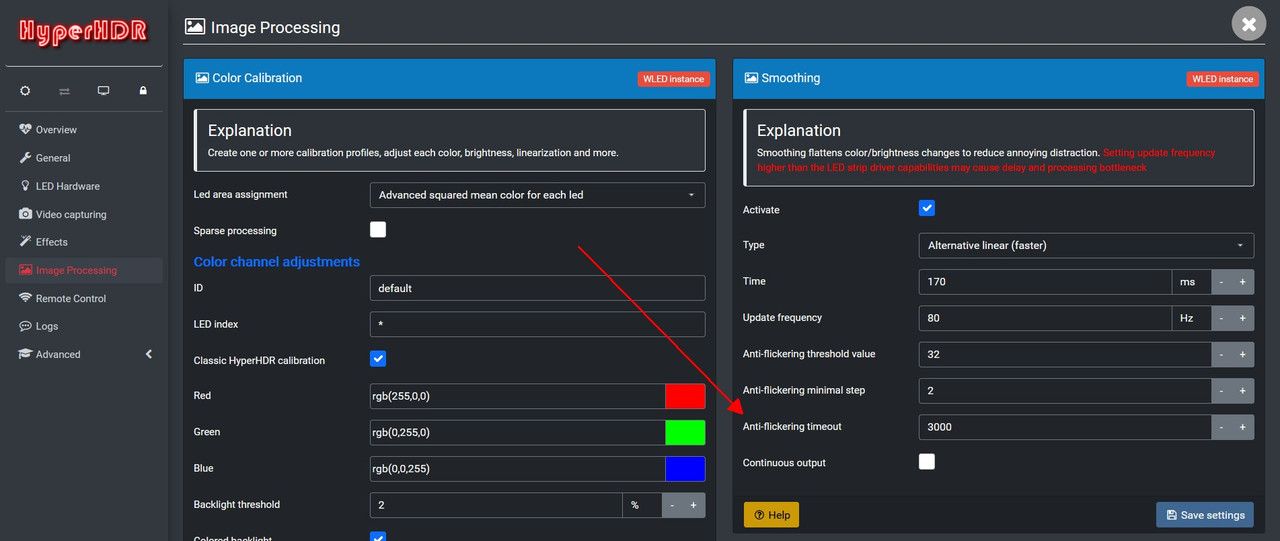Viewport: 1280px width, 541px height.
Task: Increase smoothing Time with plus button
Action: coord(1243,282)
